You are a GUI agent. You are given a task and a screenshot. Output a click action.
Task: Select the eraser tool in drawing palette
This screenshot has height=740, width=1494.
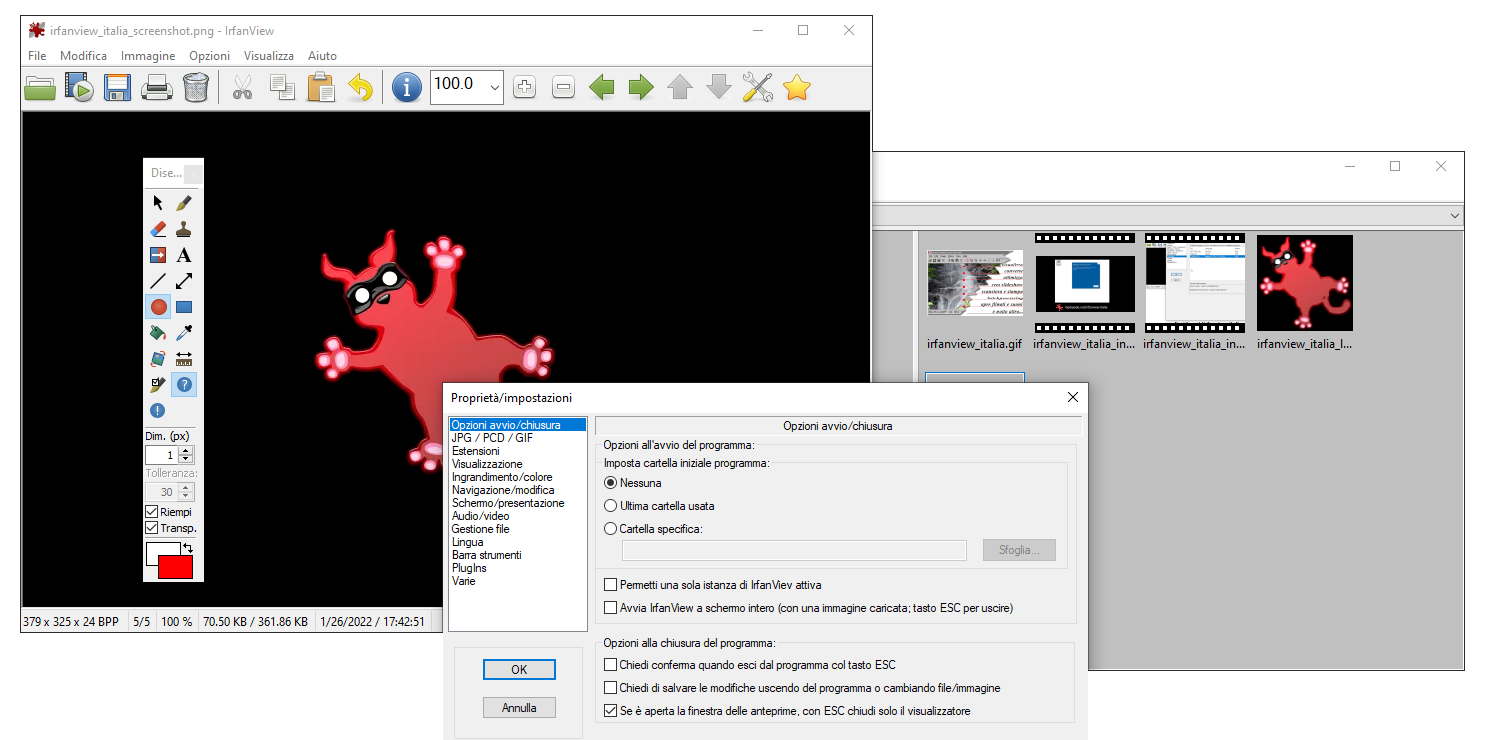pos(157,229)
